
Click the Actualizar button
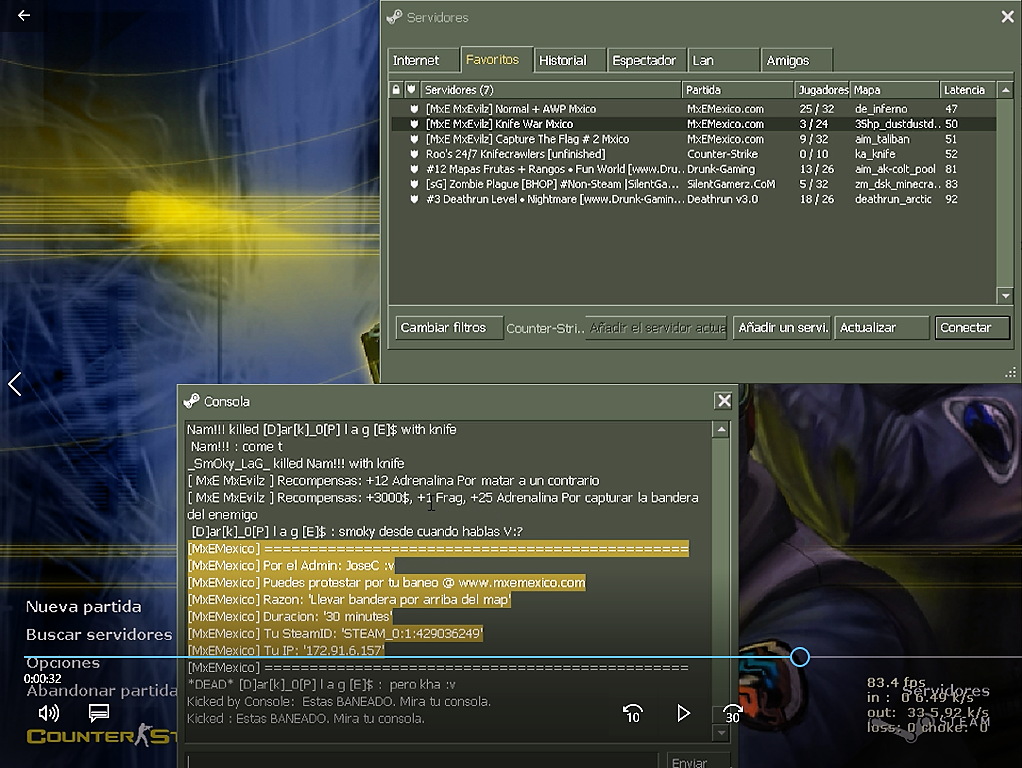tap(881, 327)
